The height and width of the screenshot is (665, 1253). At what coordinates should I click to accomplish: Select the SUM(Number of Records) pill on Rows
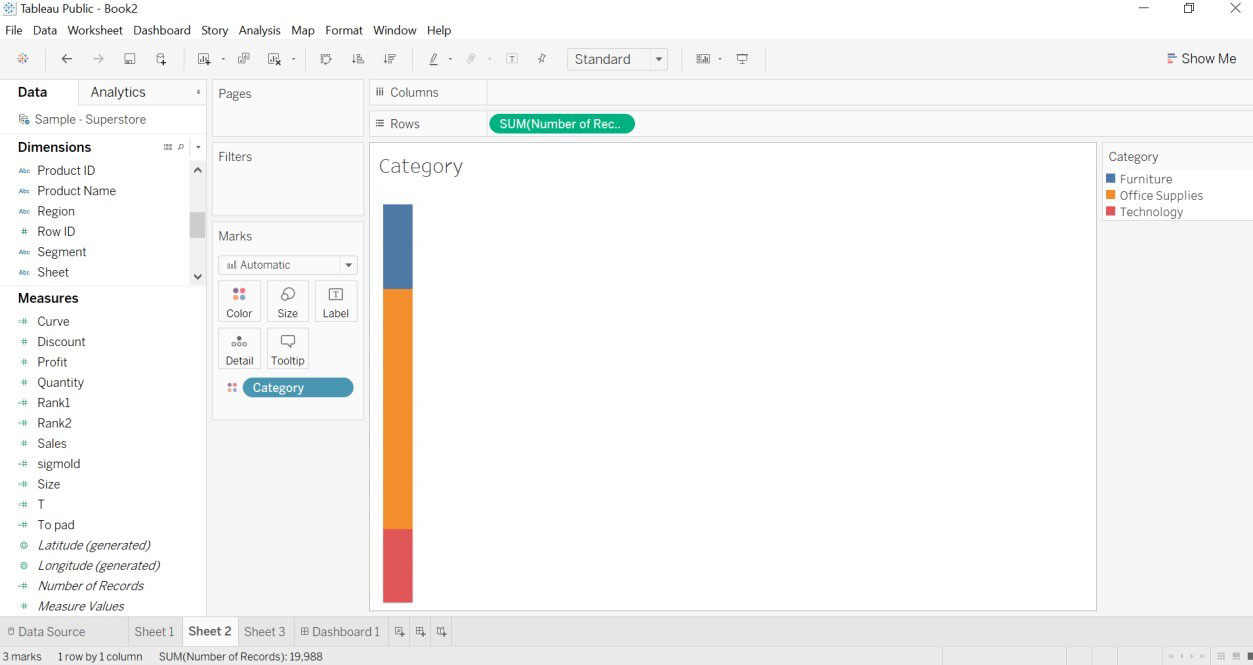[562, 124]
